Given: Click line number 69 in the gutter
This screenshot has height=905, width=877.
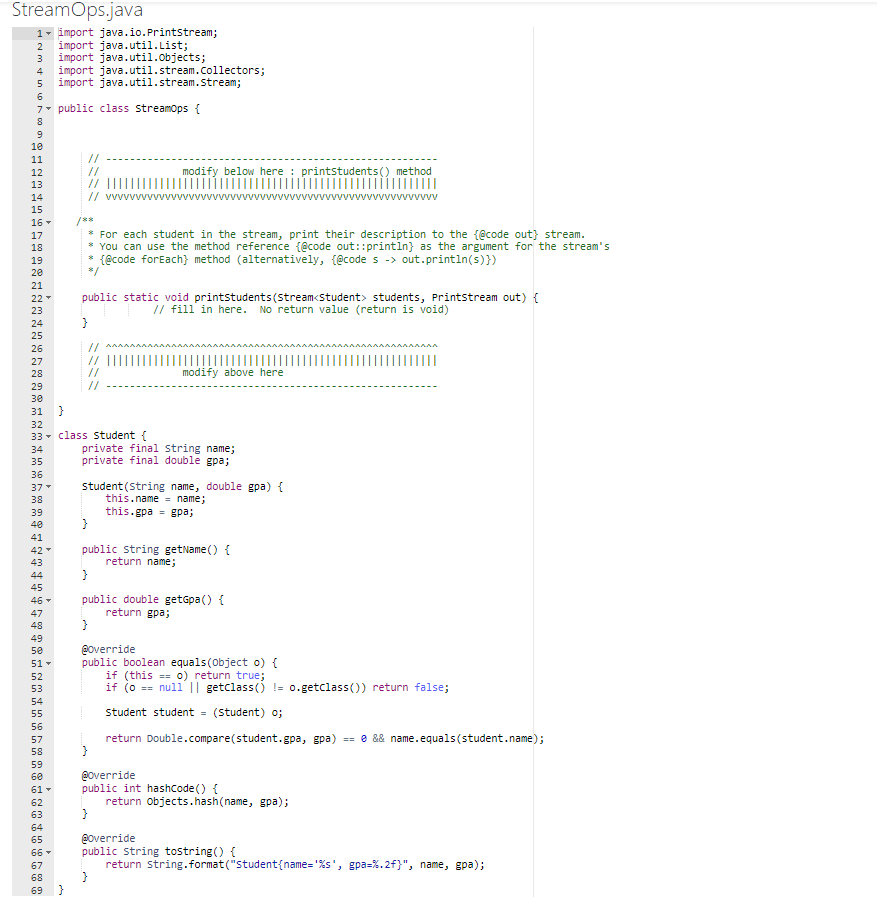Looking at the screenshot, I should (x=37, y=890).
